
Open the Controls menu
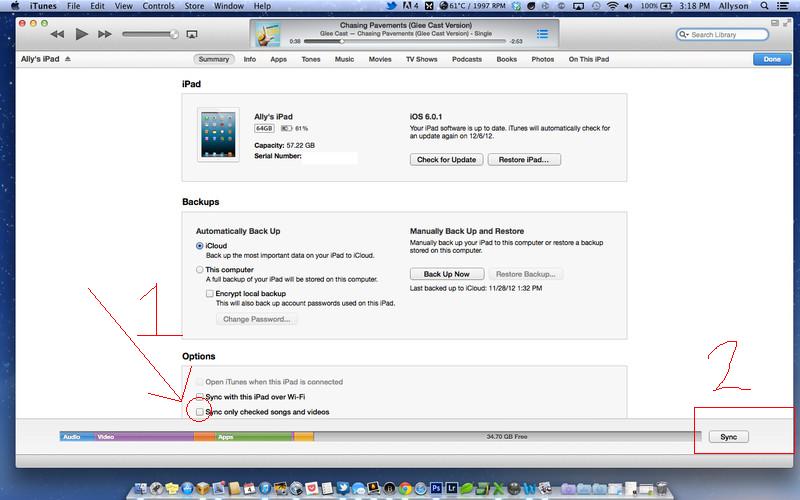[x=159, y=6]
